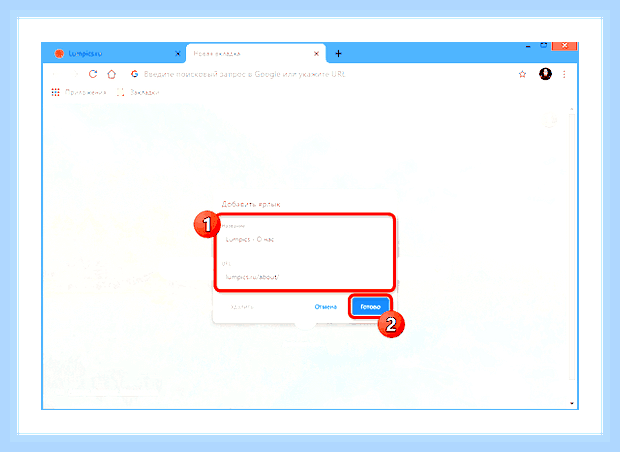The width and height of the screenshot is (620, 452).
Task: Edit the URL field lumpics.ru/about/
Action: click(305, 277)
